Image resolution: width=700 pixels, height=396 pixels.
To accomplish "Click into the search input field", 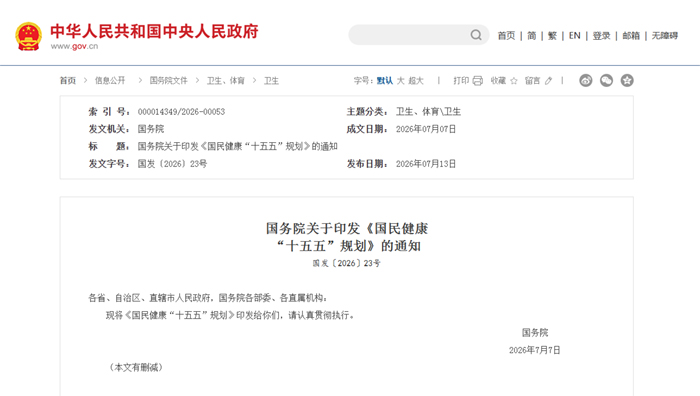I will [408, 35].
